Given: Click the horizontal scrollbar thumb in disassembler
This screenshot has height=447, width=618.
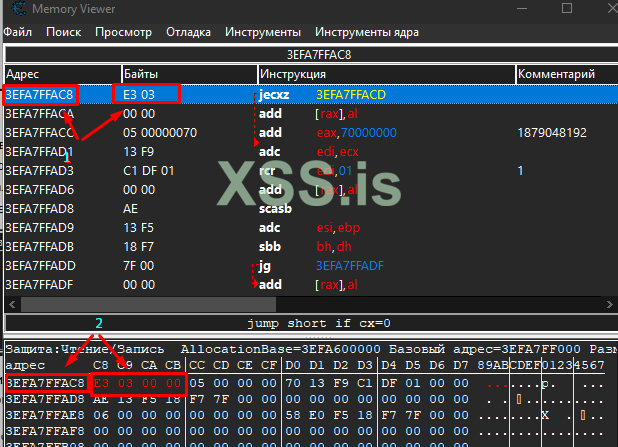Looking at the screenshot, I should 148,304.
